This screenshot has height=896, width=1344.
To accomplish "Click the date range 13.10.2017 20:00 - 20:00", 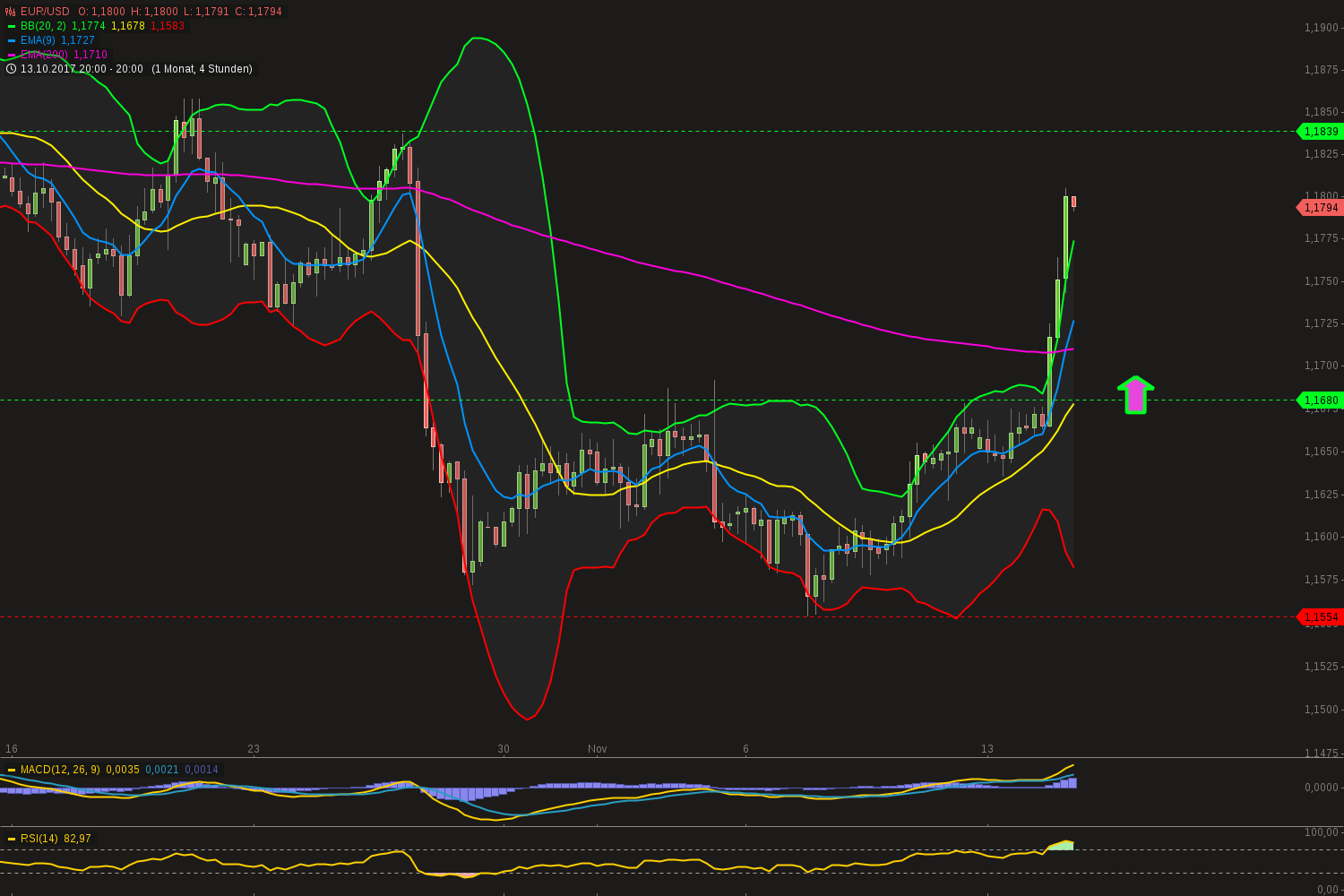I will [x=82, y=69].
